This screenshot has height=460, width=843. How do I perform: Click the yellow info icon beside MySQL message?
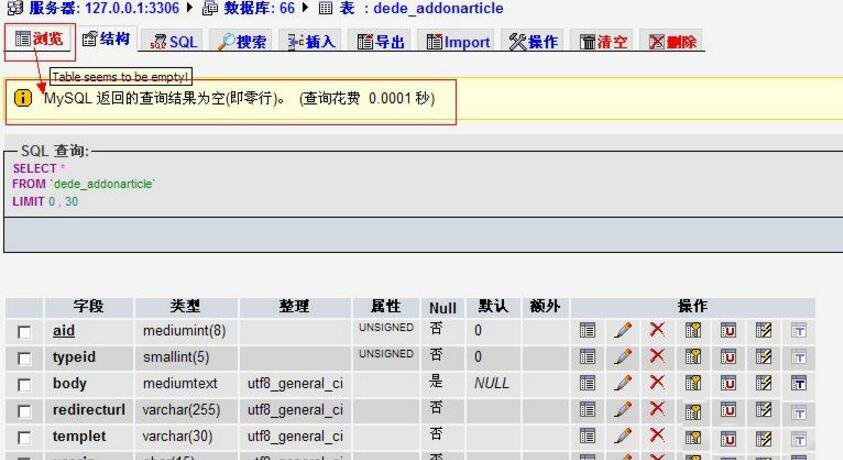[x=23, y=98]
